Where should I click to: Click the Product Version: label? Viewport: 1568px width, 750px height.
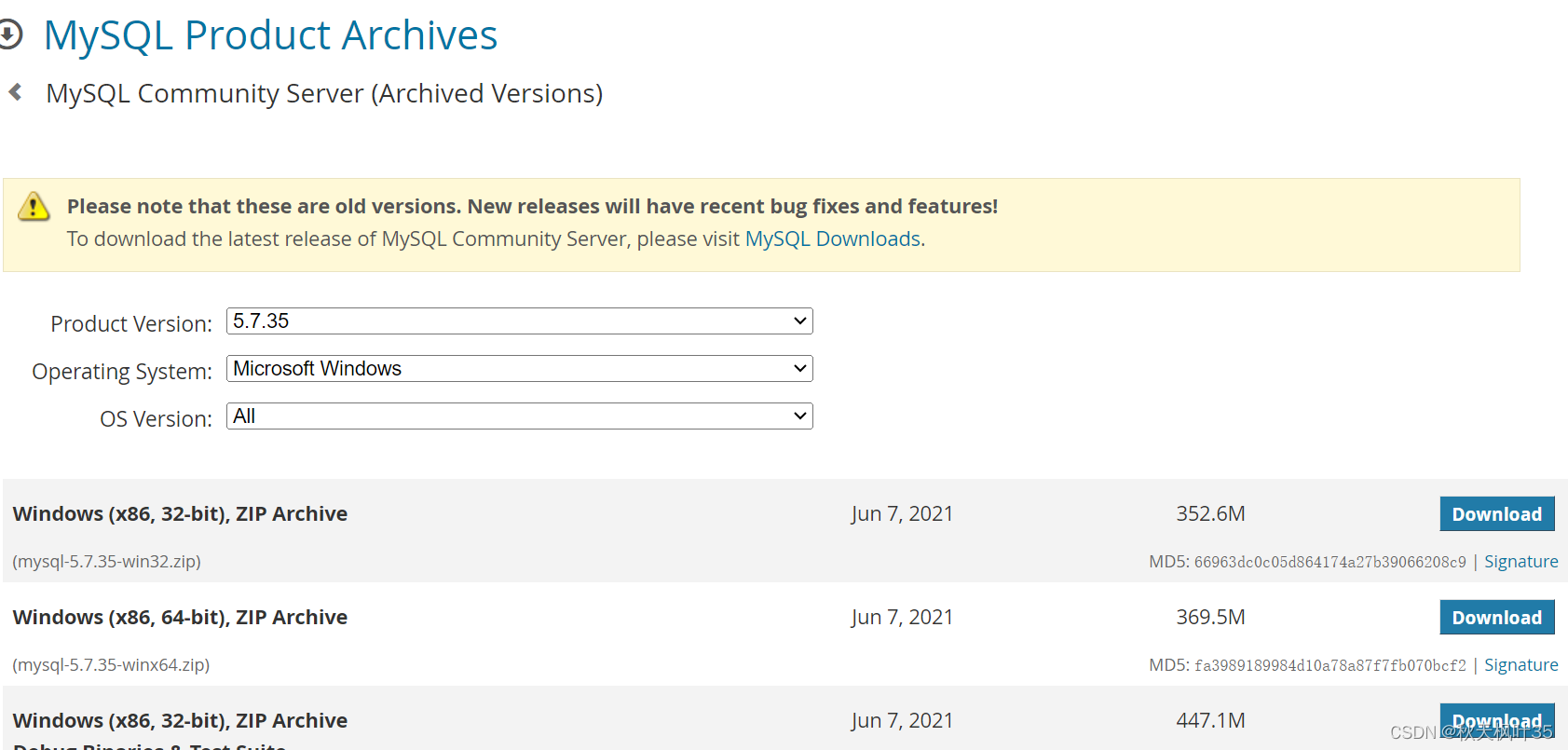pos(131,323)
